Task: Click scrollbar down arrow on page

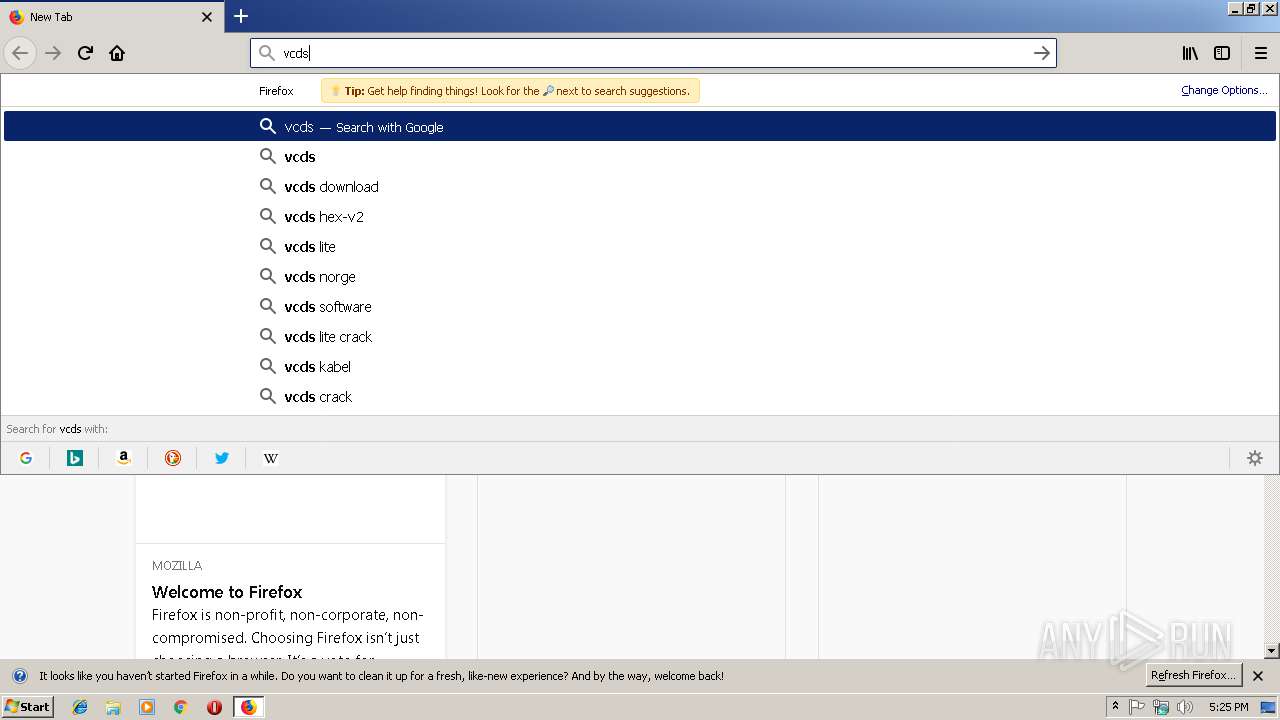Action: pyautogui.click(x=1272, y=651)
